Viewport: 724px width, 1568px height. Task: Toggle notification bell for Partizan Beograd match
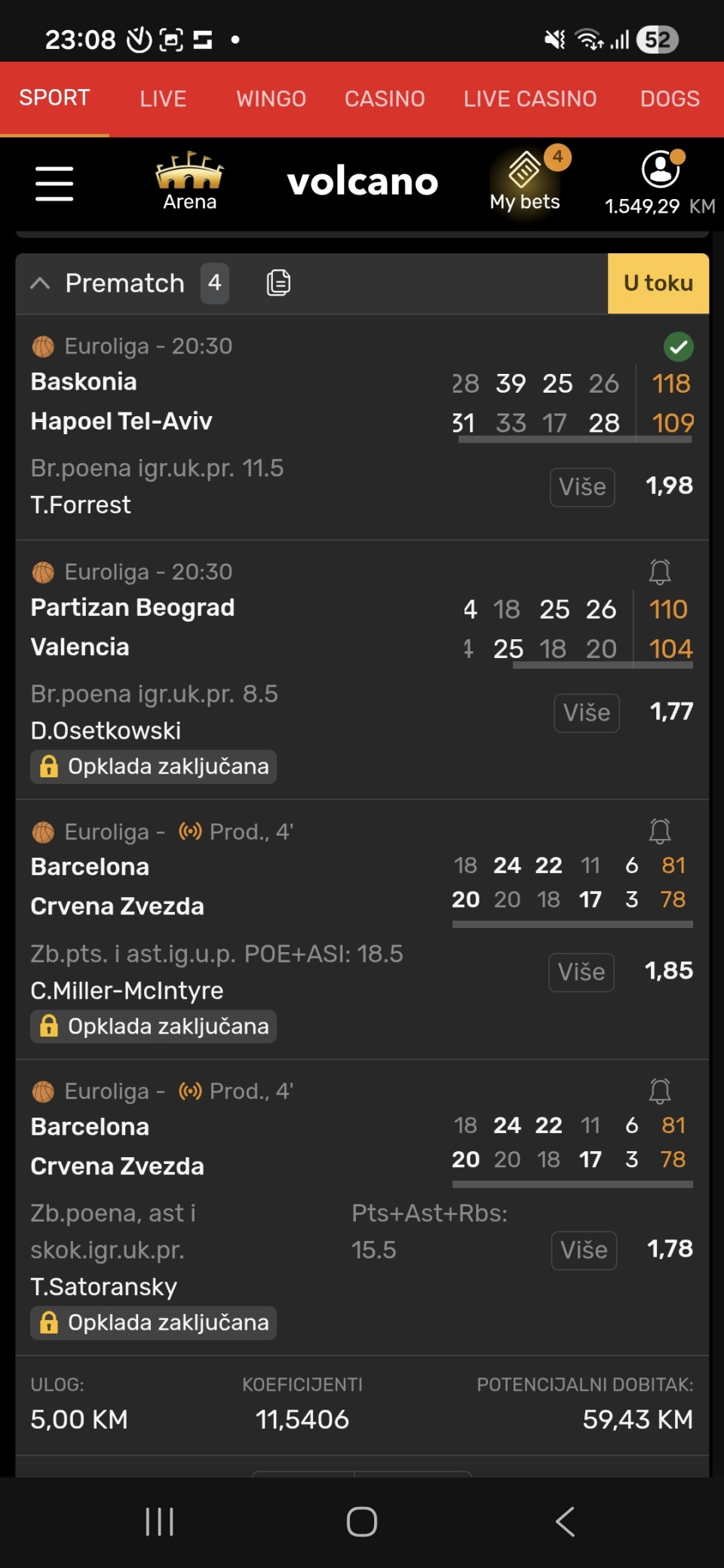(660, 572)
